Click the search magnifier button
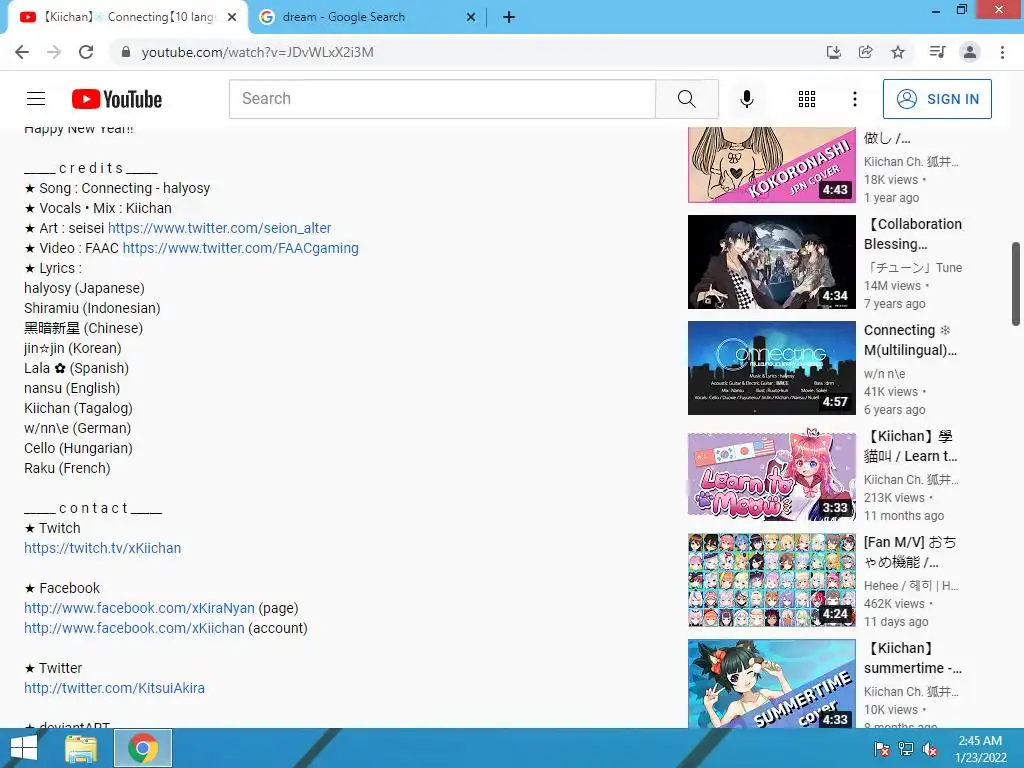Screen dimensions: 1024x768 686,99
